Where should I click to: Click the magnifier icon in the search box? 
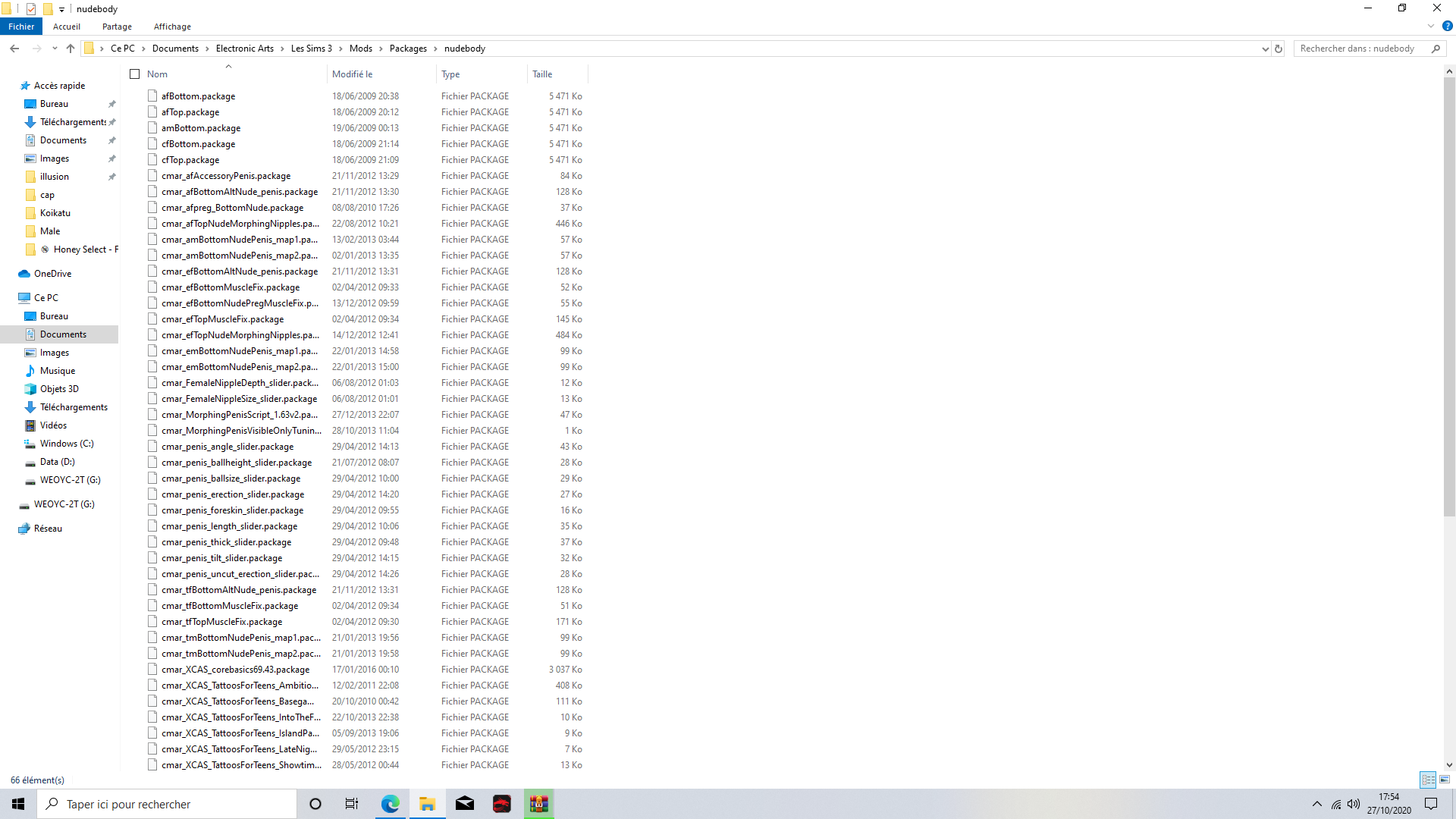pos(1436,49)
